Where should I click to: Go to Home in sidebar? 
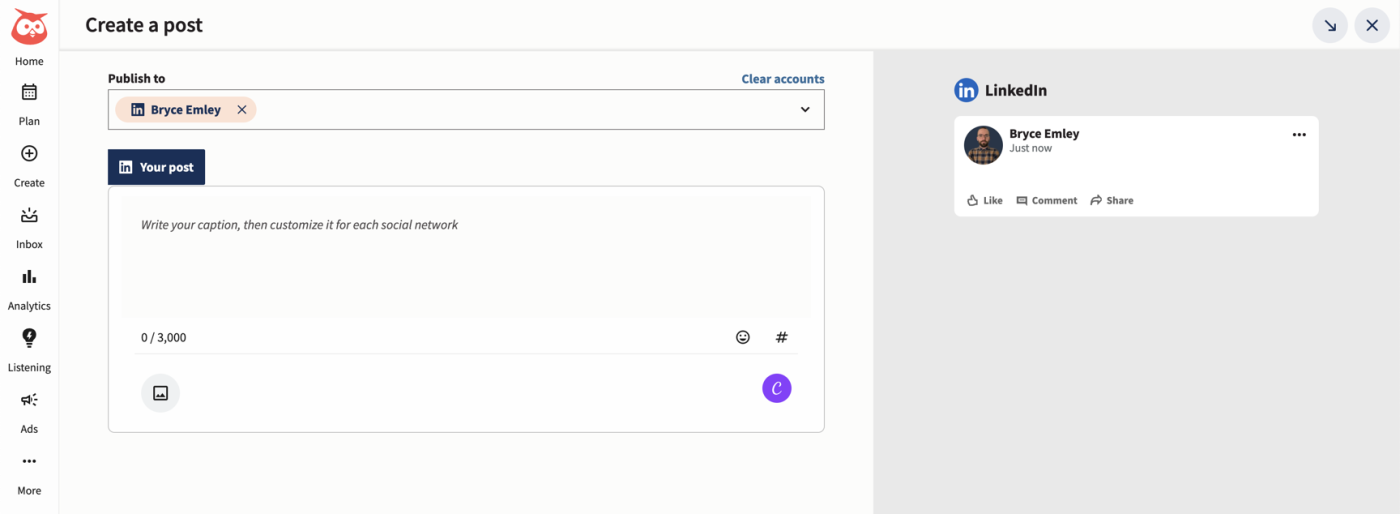(x=29, y=61)
